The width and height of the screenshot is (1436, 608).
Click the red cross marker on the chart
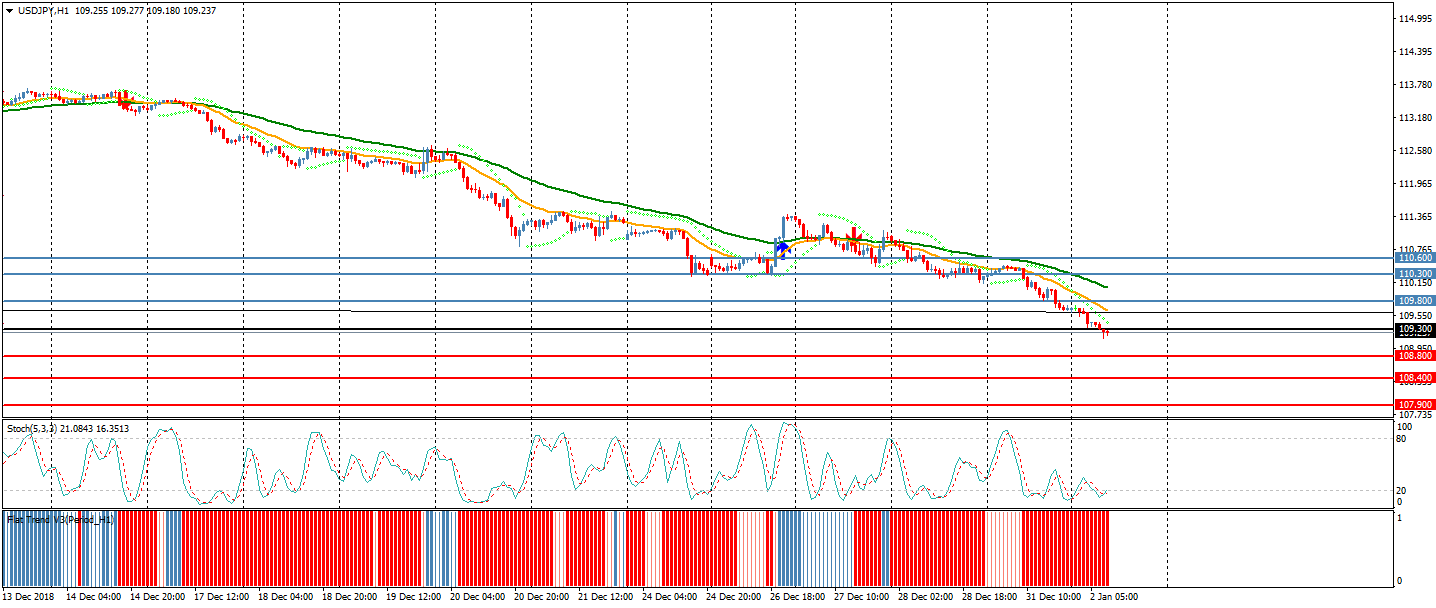pos(853,236)
